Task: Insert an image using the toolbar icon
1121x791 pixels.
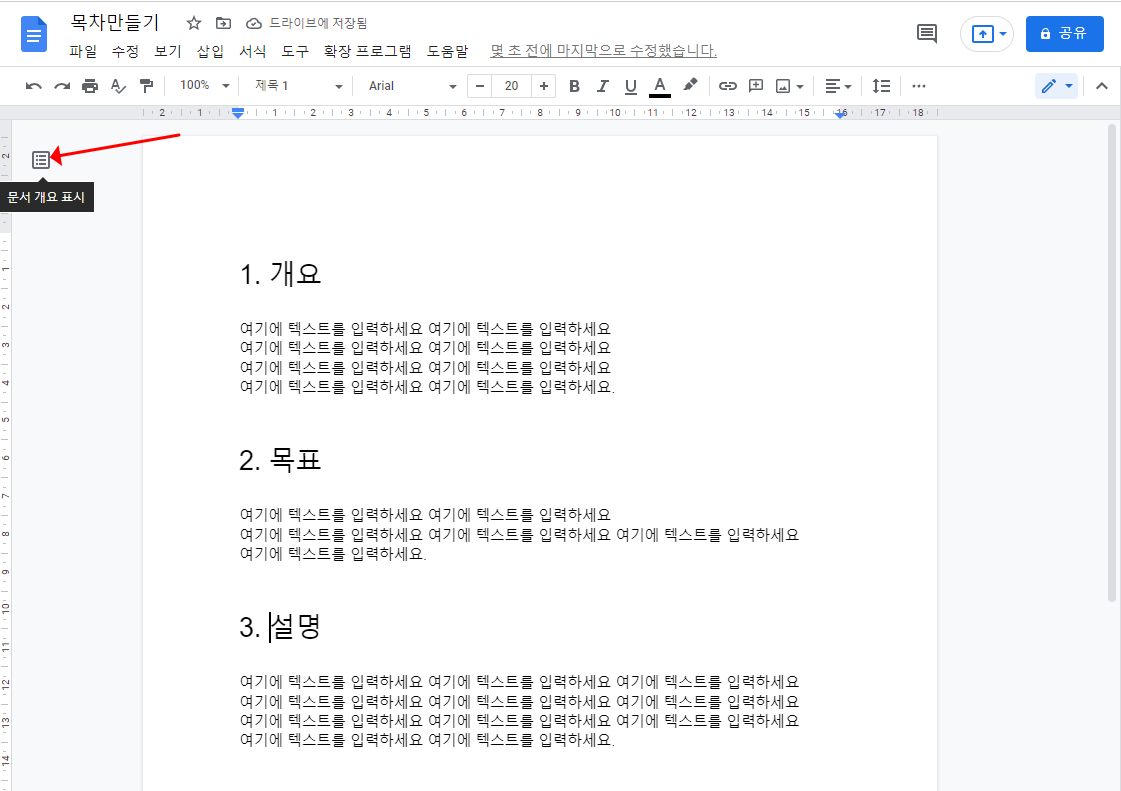Action: click(x=786, y=86)
